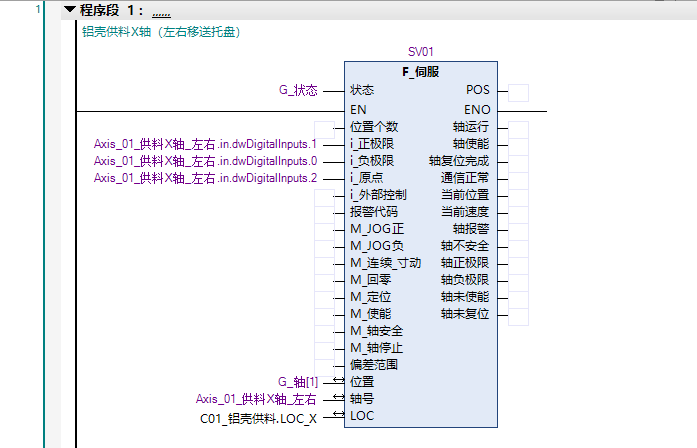Click the empty 轴运行 output box
This screenshot has height=448, width=697.
click(x=518, y=127)
